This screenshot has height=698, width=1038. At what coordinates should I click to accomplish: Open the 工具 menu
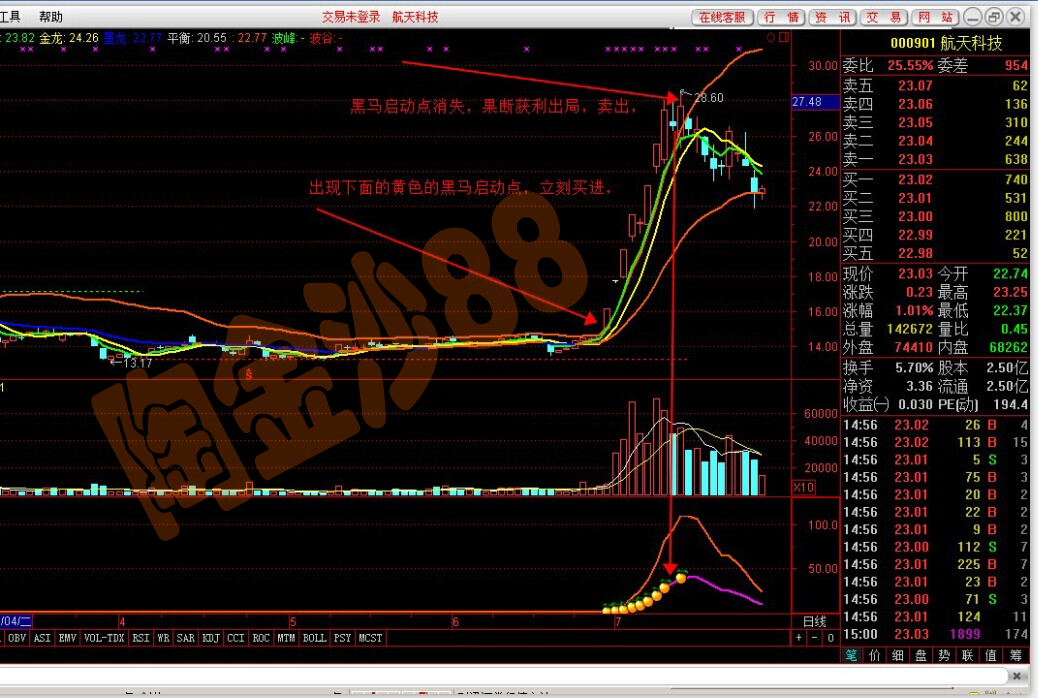coord(10,17)
